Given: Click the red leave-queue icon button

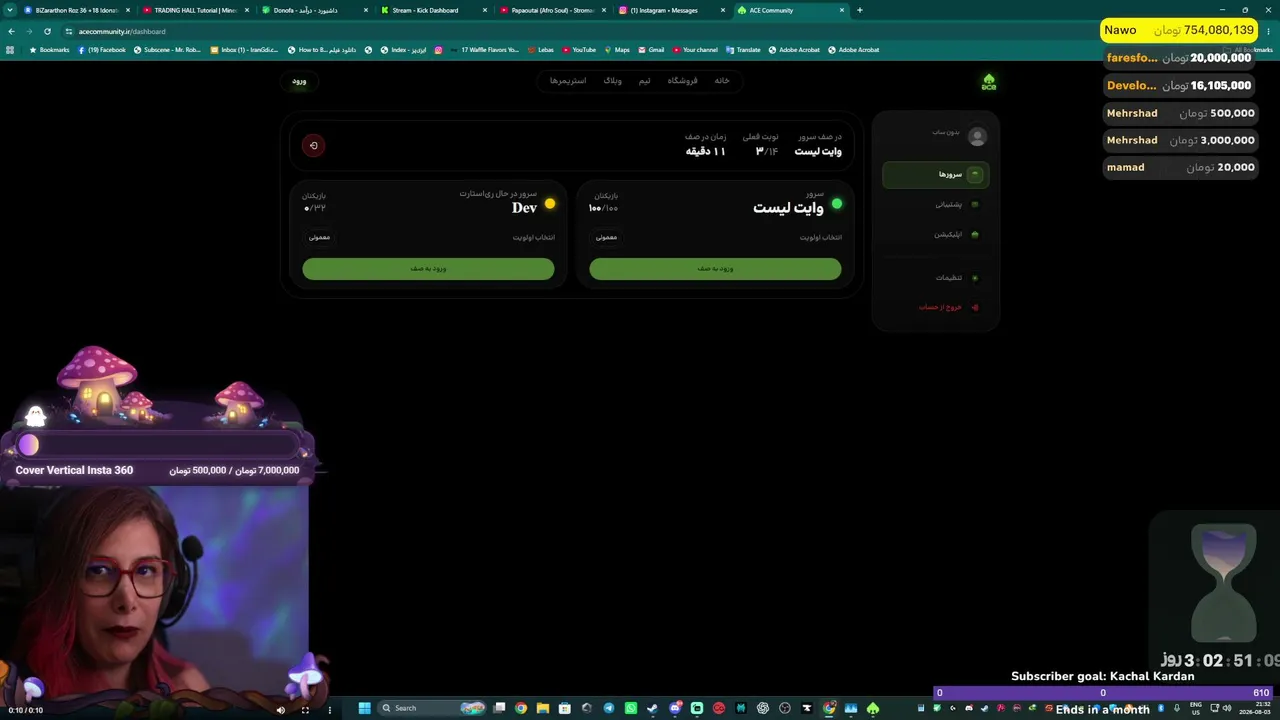Looking at the screenshot, I should point(313,146).
